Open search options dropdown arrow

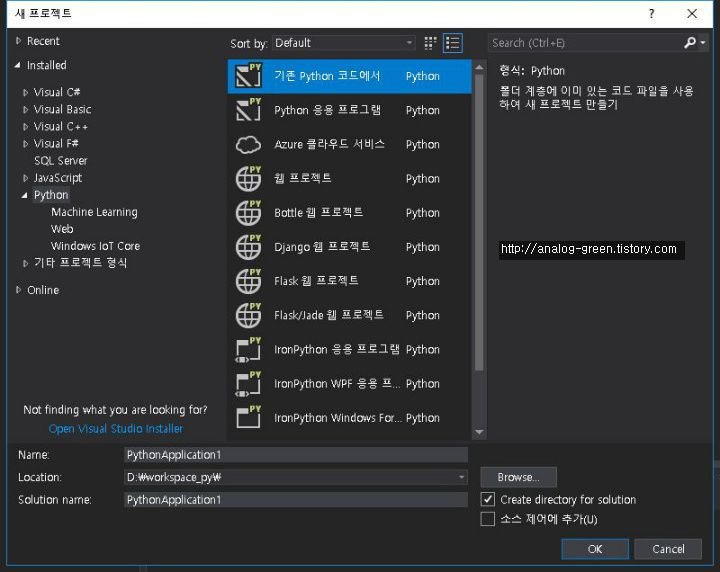(x=703, y=43)
